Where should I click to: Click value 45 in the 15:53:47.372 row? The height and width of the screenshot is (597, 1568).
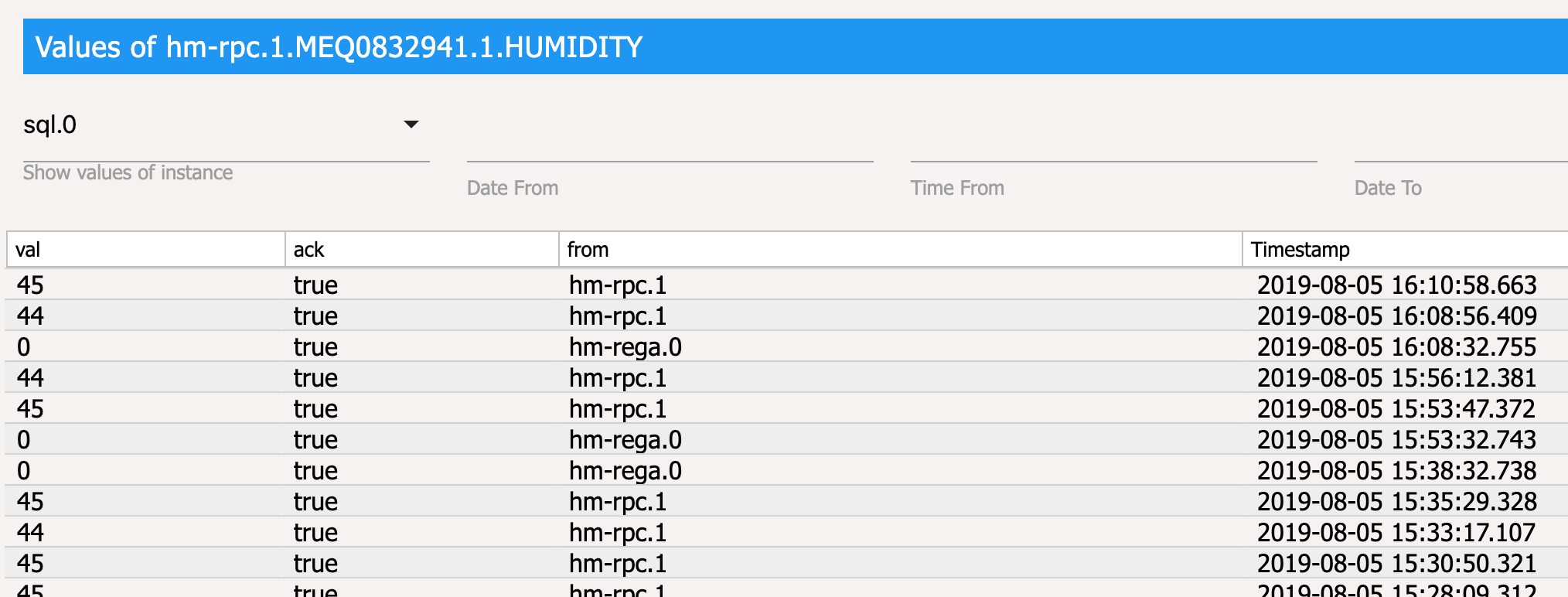click(31, 409)
